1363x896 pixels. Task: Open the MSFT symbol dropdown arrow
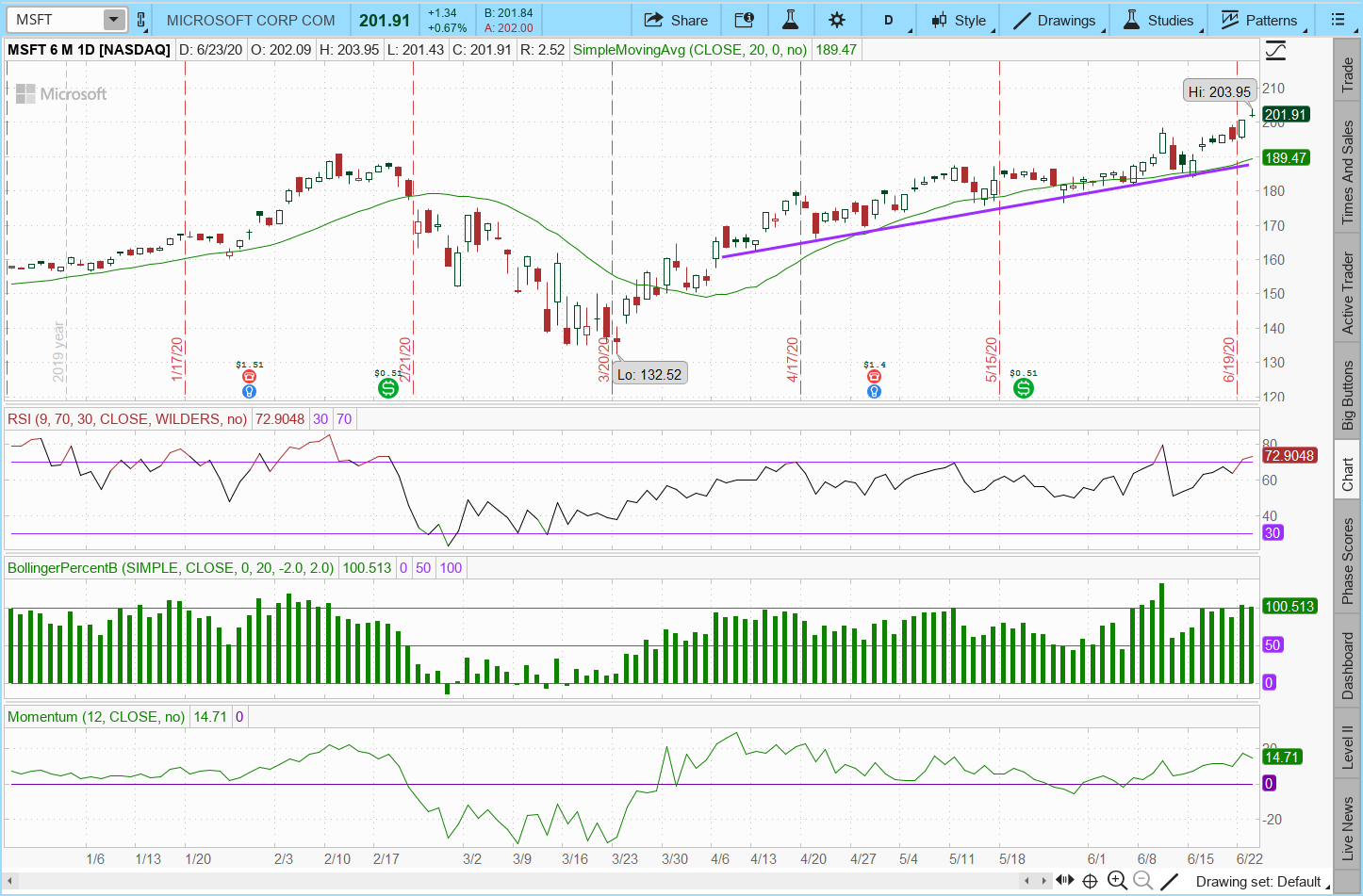(113, 20)
